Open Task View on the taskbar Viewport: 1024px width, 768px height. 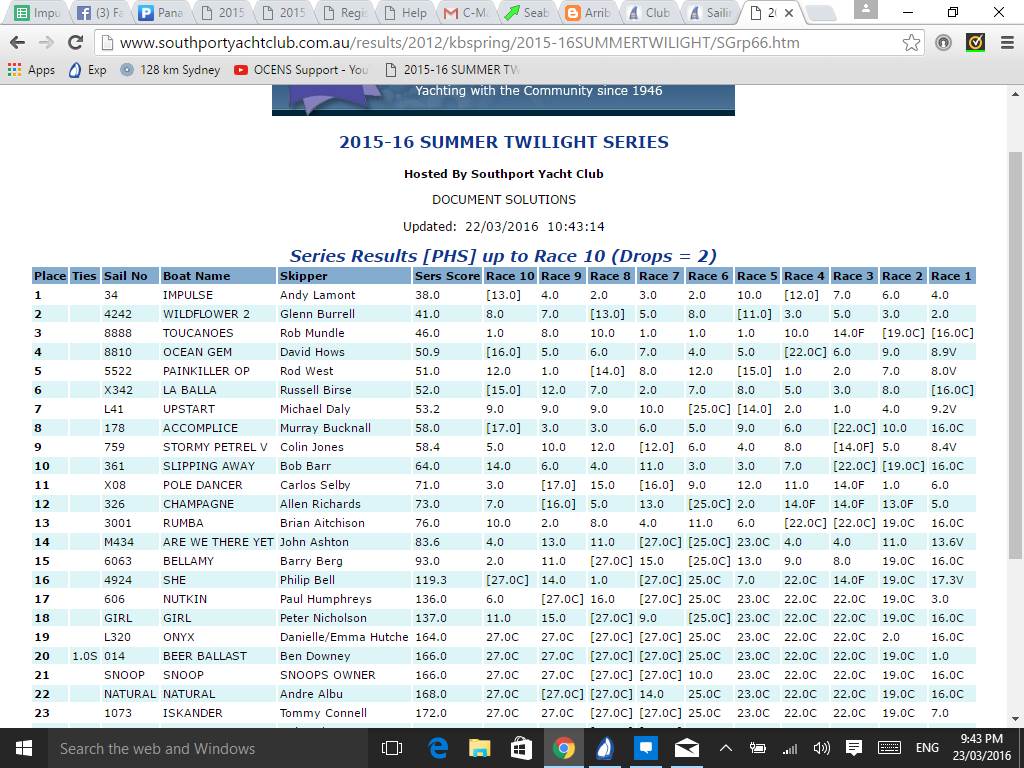[392, 748]
